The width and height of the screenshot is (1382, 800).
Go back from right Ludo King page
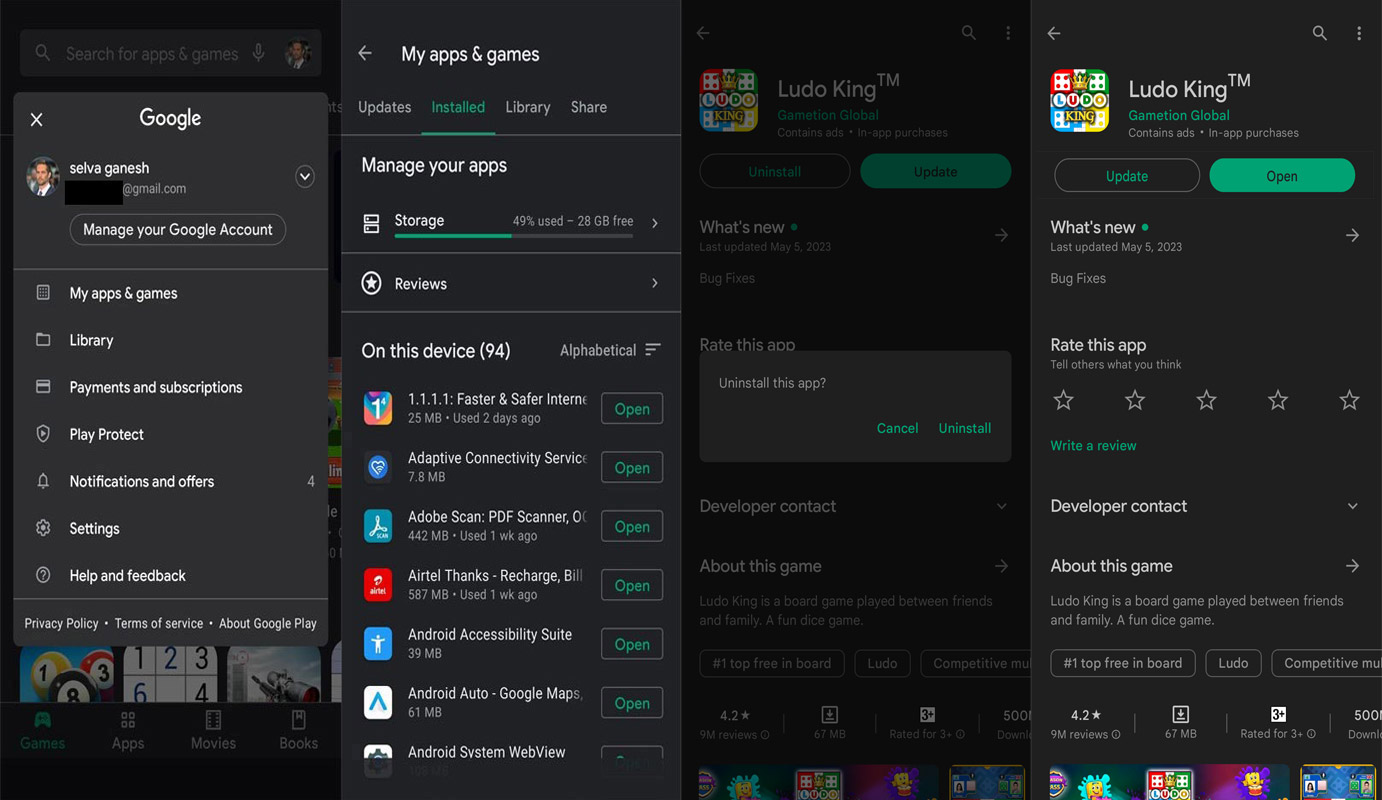click(x=1054, y=34)
